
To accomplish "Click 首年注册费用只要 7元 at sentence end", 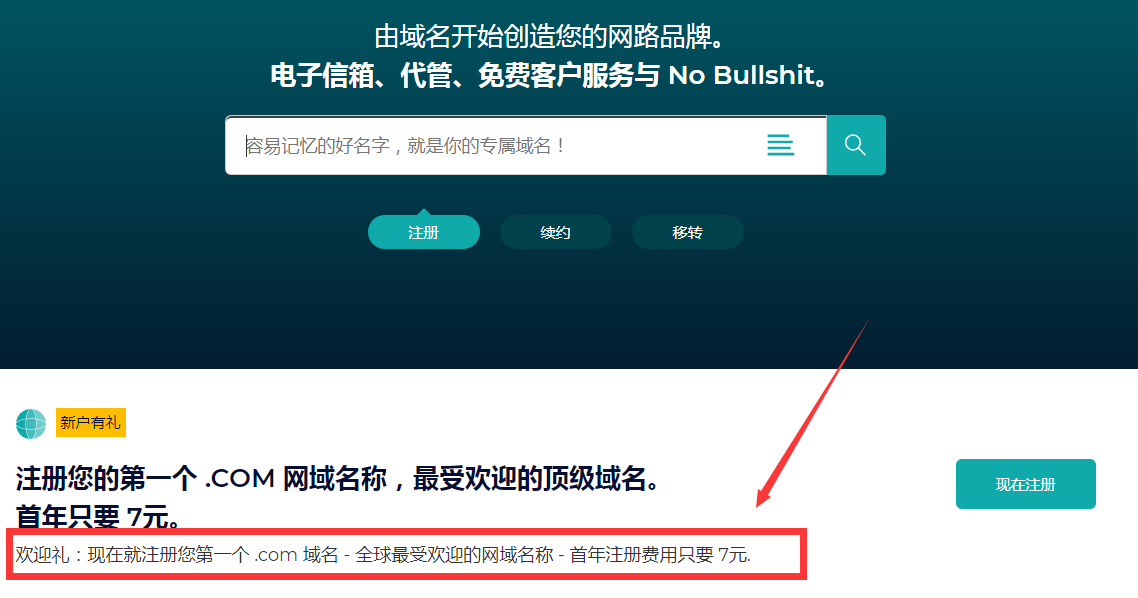I will click(x=660, y=555).
